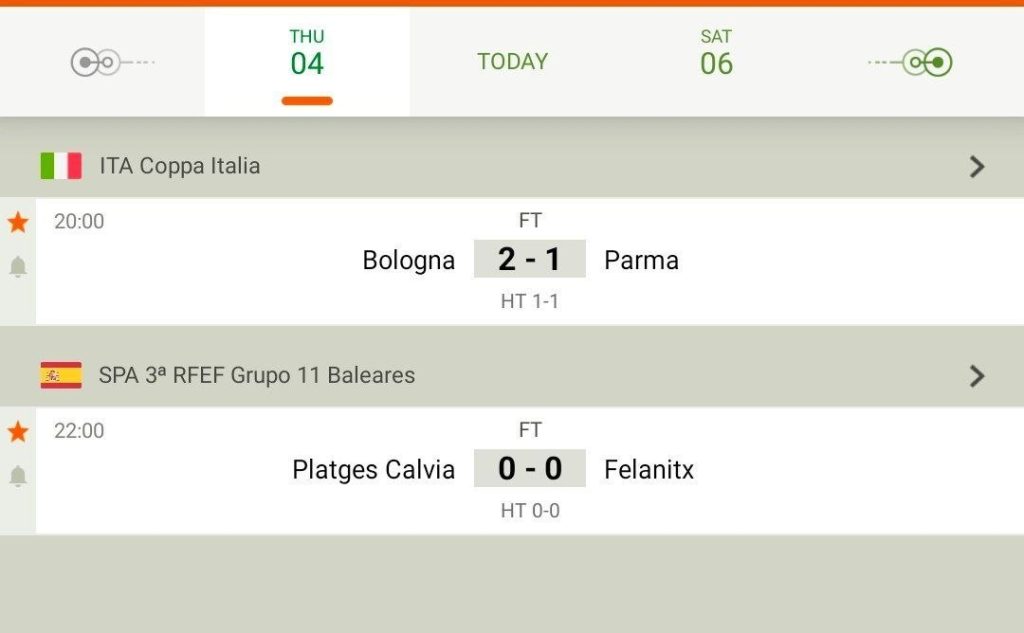Open the Platges Calvia 0 - 0 score

pos(529,469)
